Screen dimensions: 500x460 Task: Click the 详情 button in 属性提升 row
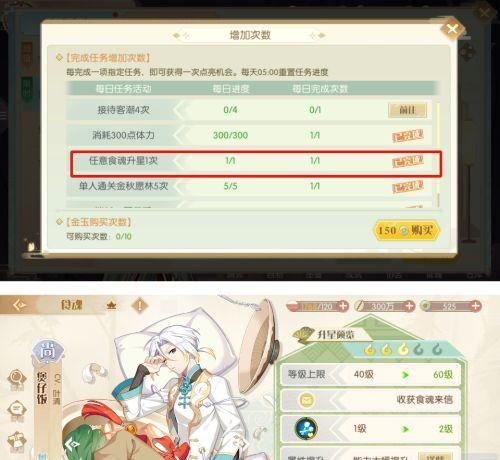[435, 457]
